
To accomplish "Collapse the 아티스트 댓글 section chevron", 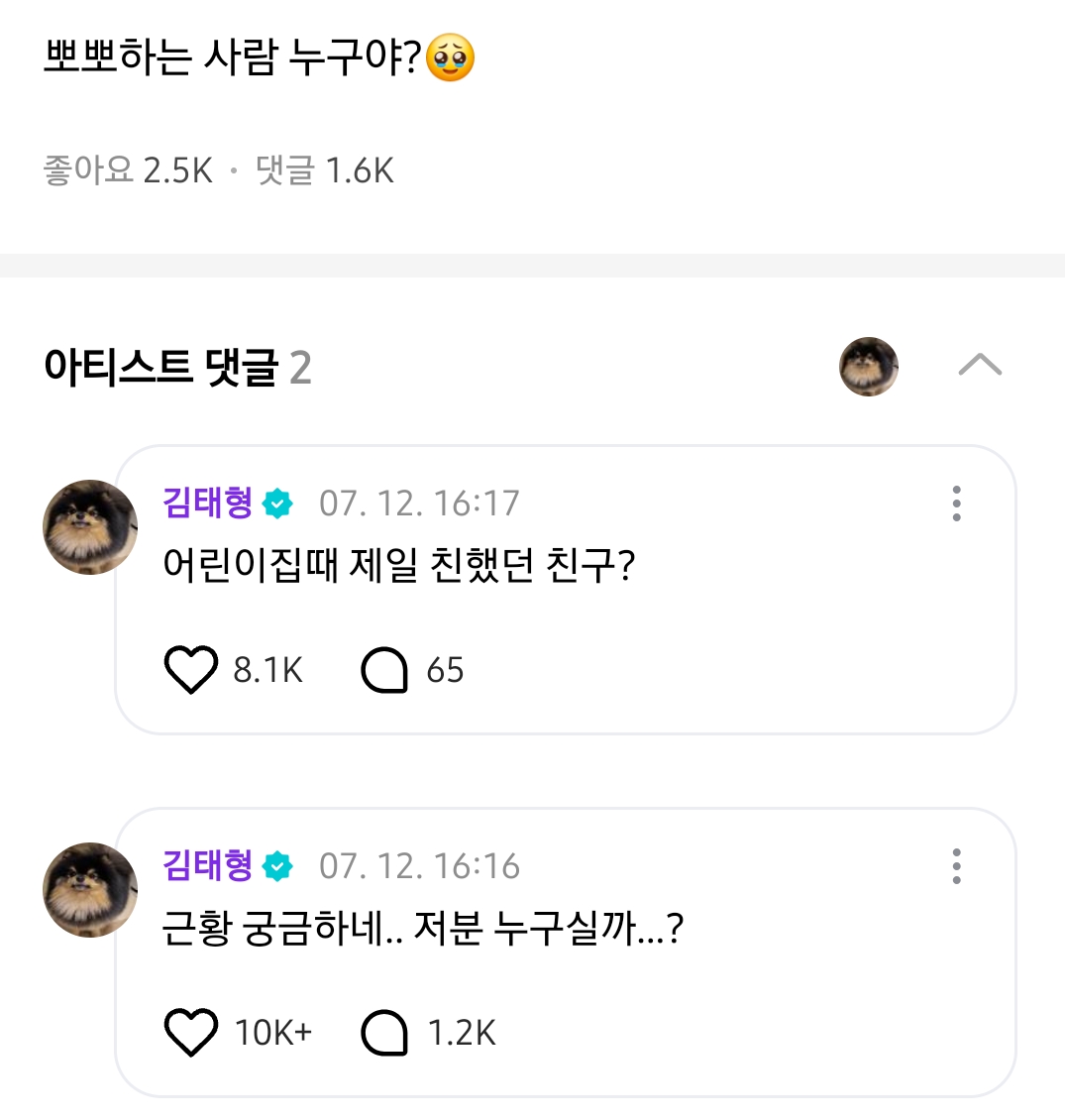I will (x=980, y=366).
